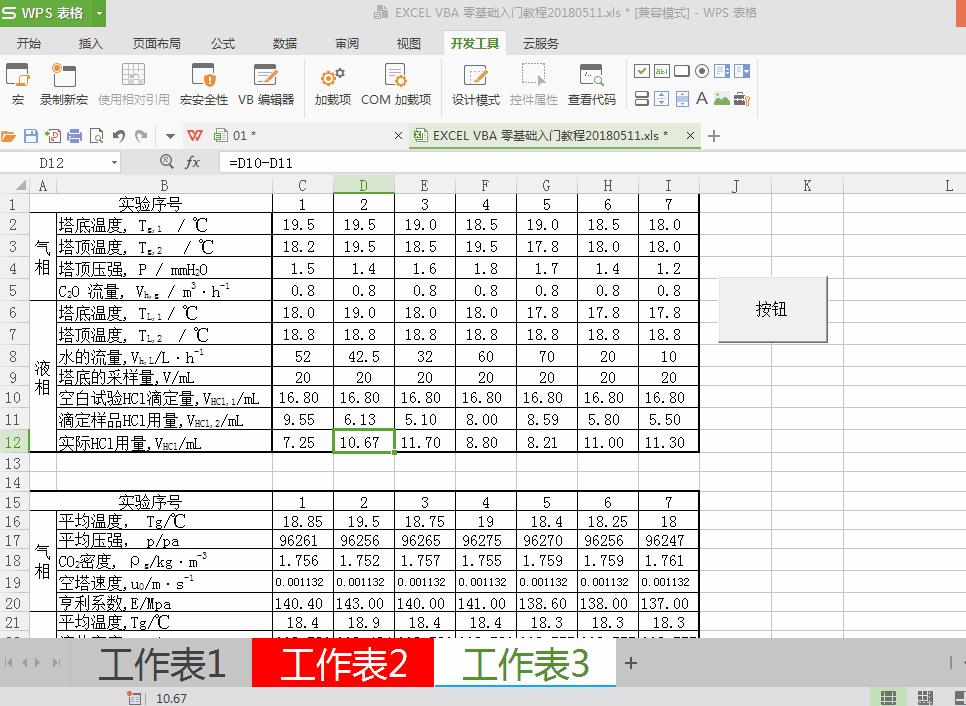Click the 按钮 button in the worksheet

pyautogui.click(x=771, y=309)
